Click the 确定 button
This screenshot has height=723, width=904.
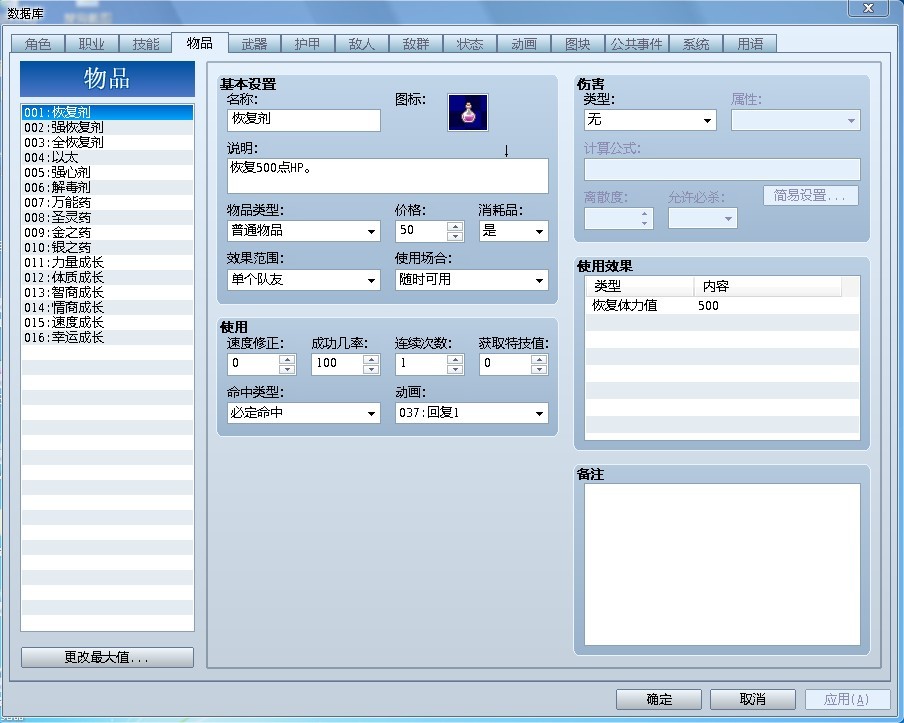[659, 699]
